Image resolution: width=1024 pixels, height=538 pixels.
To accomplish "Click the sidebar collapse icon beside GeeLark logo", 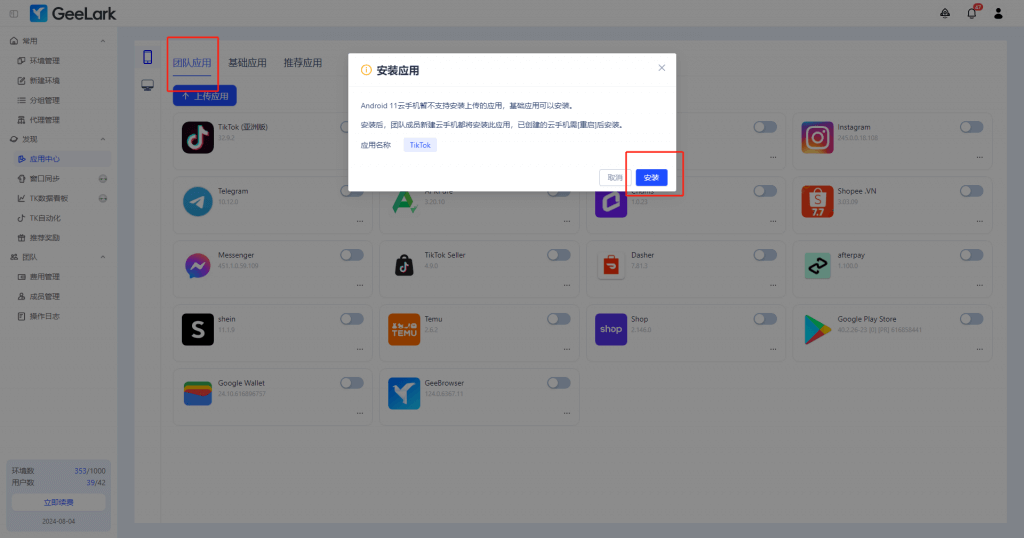I will tap(13, 13).
